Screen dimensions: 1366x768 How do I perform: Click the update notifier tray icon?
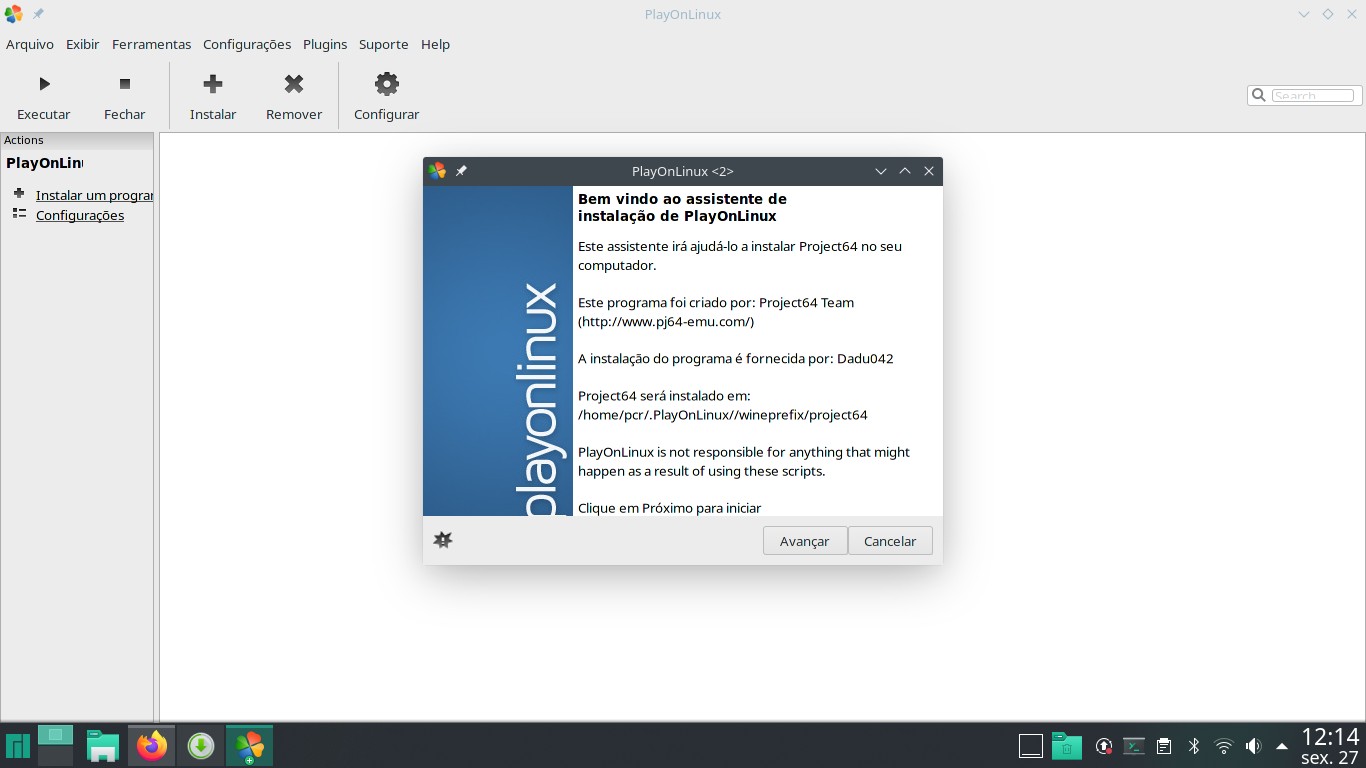tap(1104, 746)
